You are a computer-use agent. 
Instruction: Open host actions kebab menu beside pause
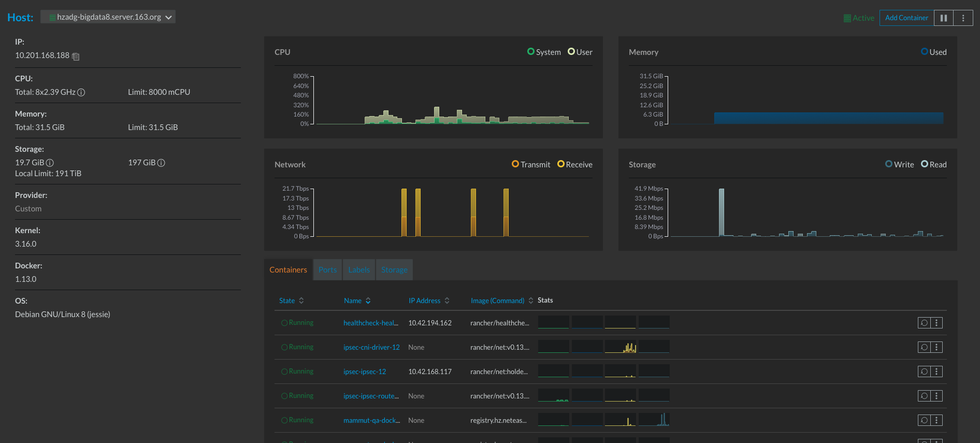tap(962, 17)
